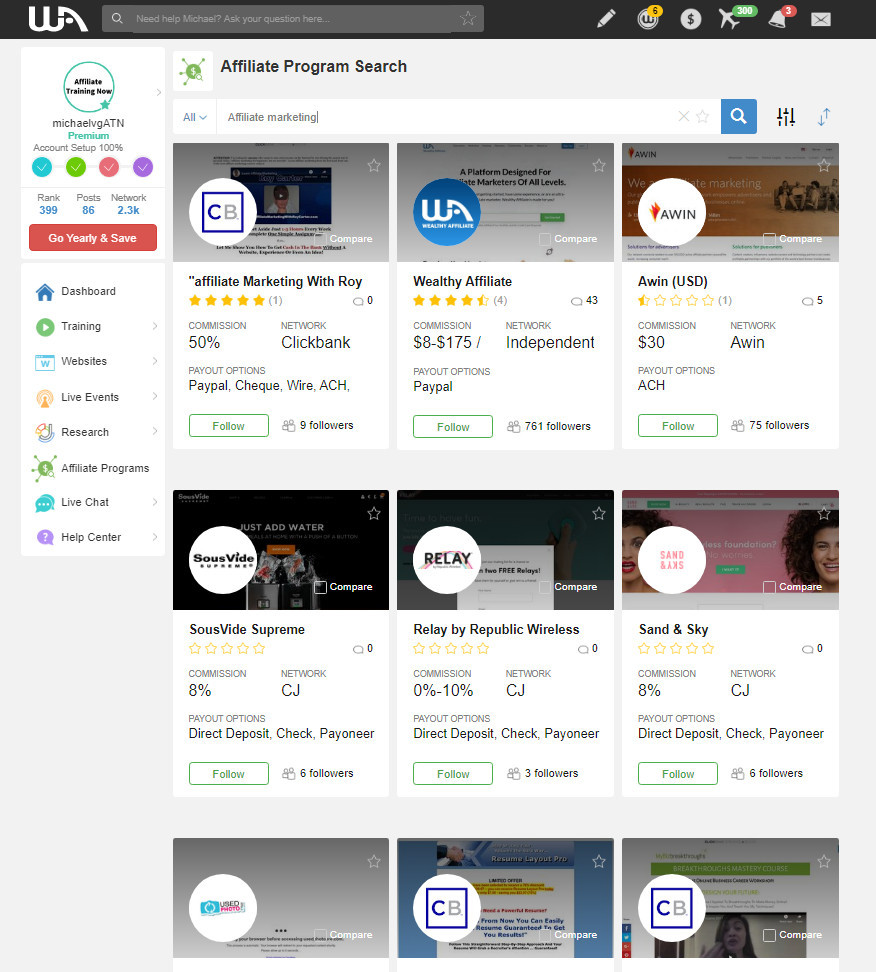
Task: Expand the Training menu arrow
Action: [155, 326]
